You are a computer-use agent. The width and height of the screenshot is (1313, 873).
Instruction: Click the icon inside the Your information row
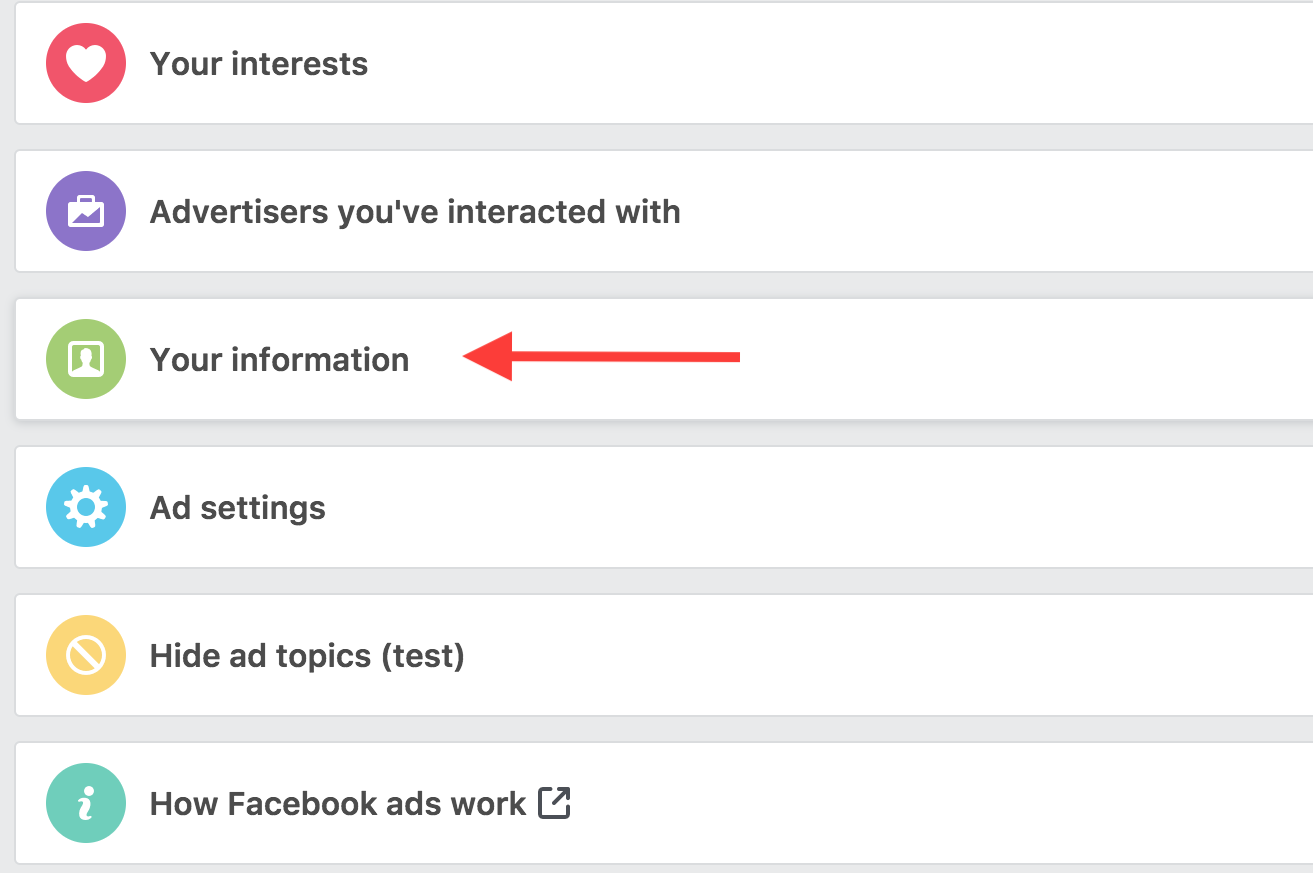85,359
